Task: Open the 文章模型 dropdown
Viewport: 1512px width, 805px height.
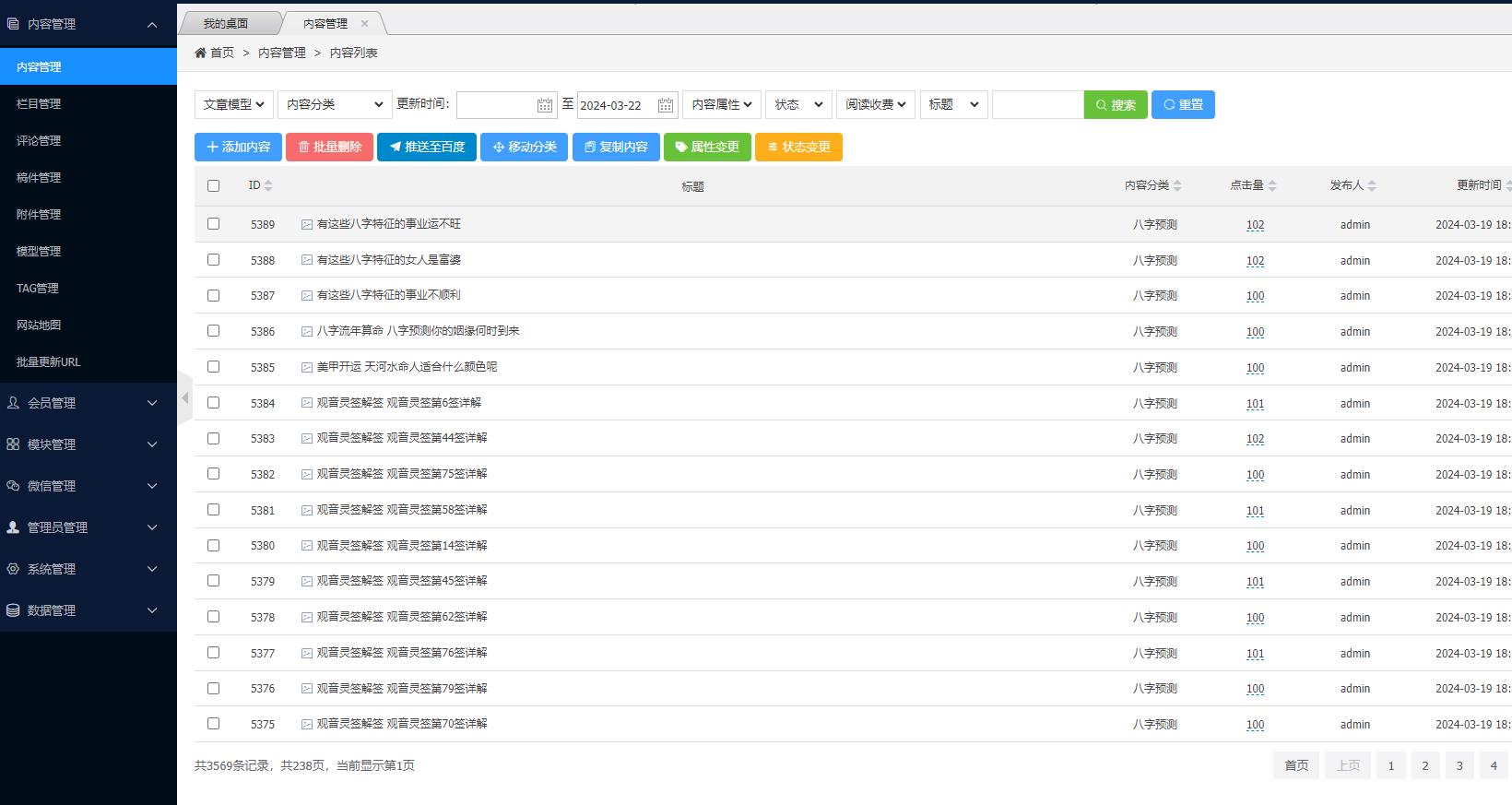Action: 234,105
